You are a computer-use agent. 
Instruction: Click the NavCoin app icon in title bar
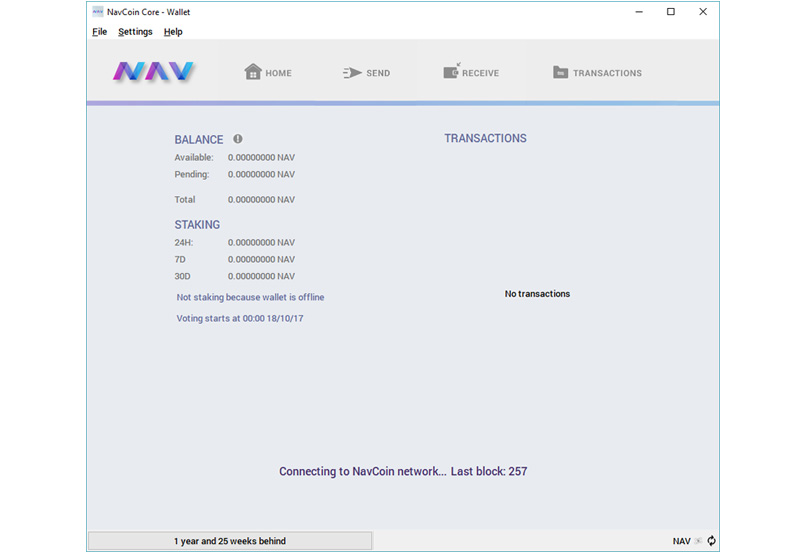point(97,12)
